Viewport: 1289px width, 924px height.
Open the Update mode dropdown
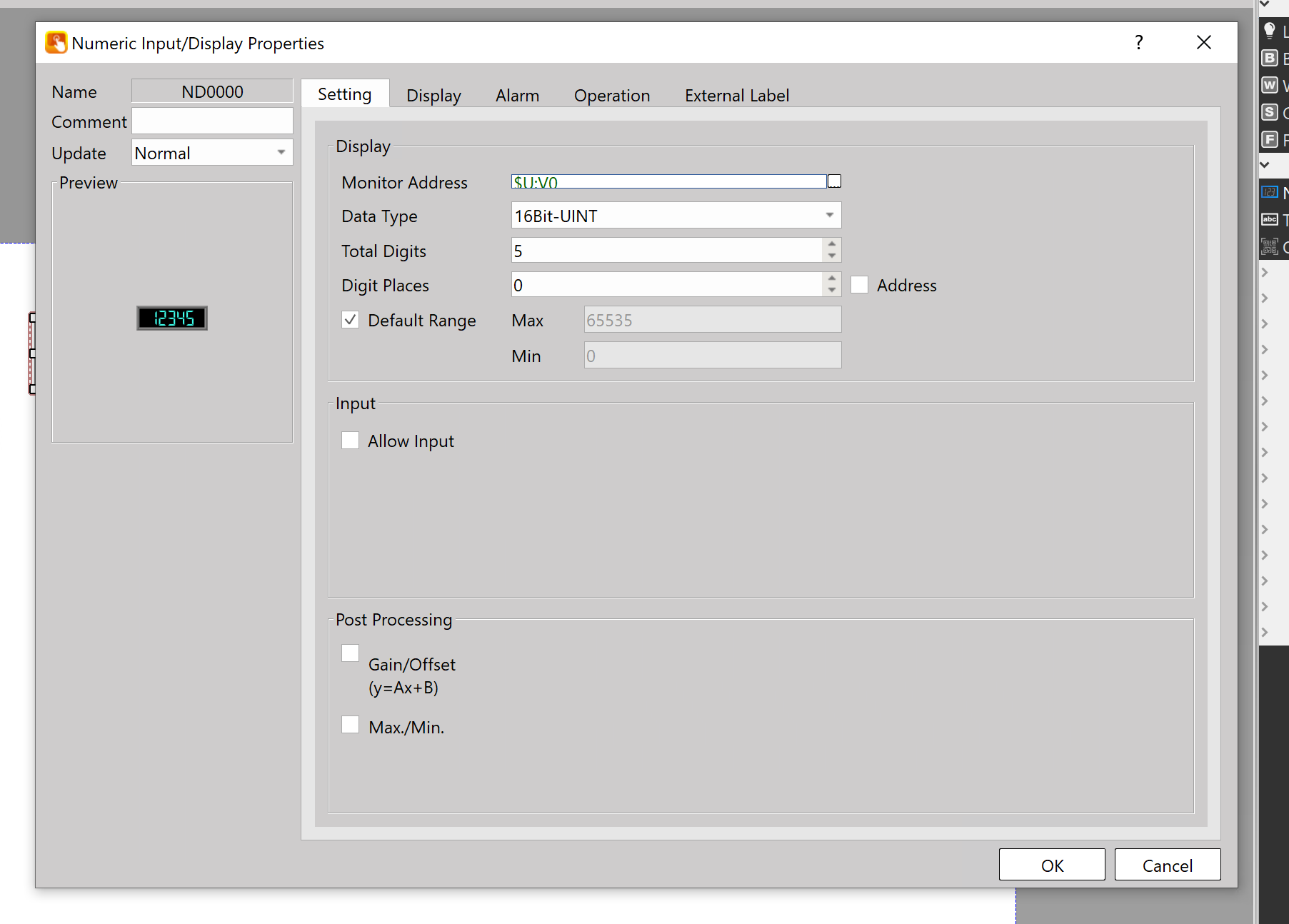281,153
